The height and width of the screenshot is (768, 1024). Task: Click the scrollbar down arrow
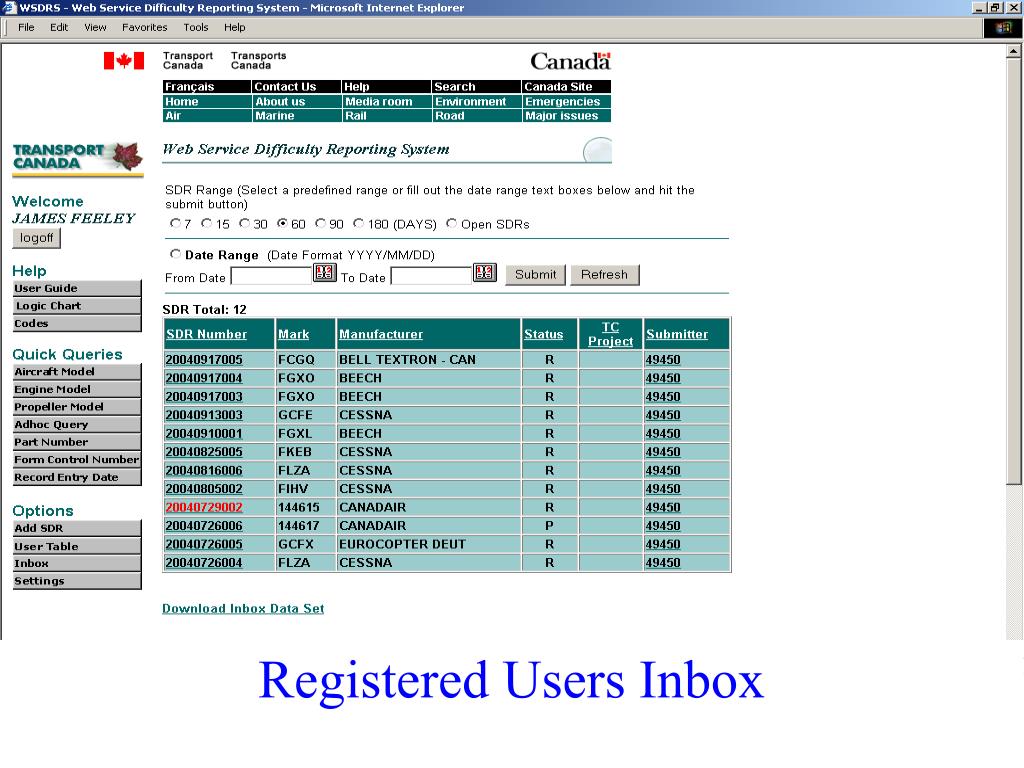[1014, 632]
